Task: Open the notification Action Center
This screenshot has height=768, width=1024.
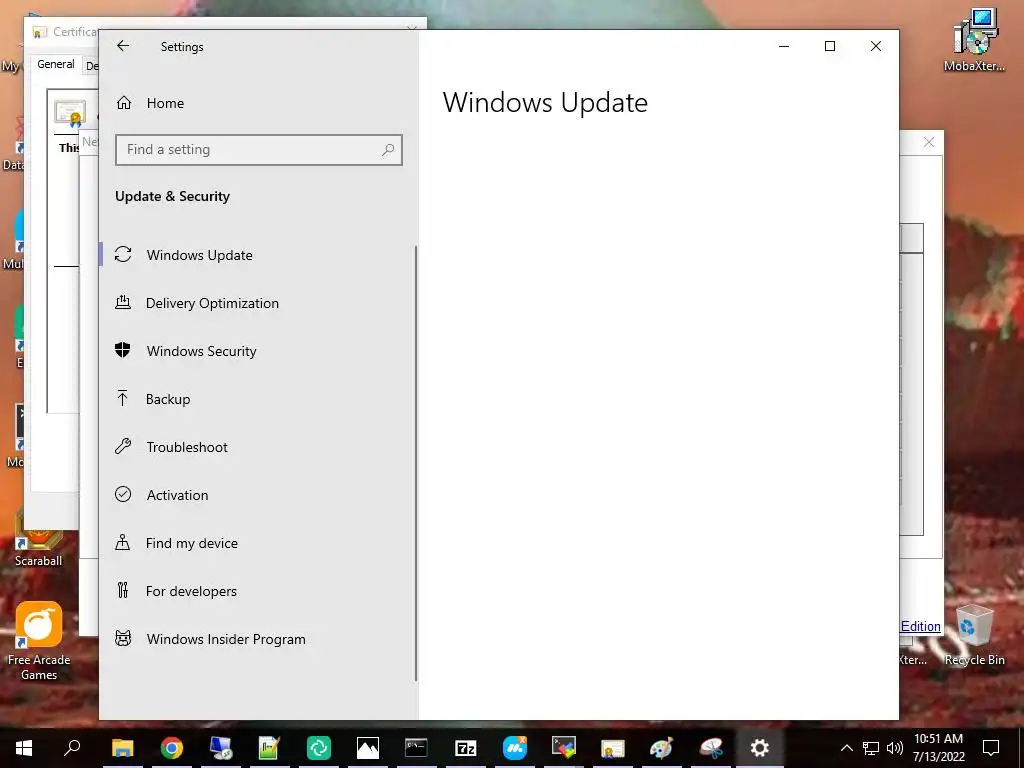Action: [991, 748]
